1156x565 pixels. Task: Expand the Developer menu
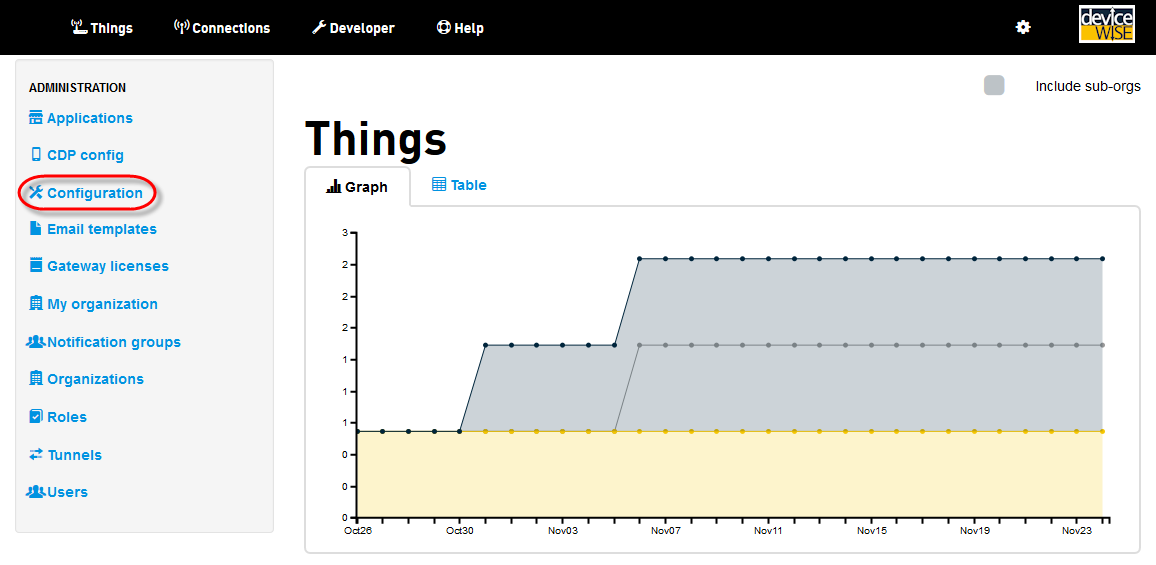point(353,28)
